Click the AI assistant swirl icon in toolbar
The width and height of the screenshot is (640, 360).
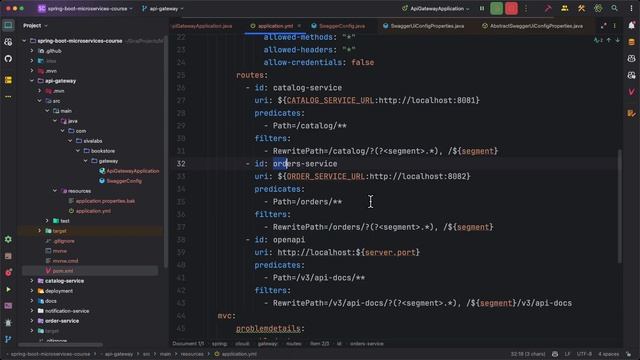point(598,9)
